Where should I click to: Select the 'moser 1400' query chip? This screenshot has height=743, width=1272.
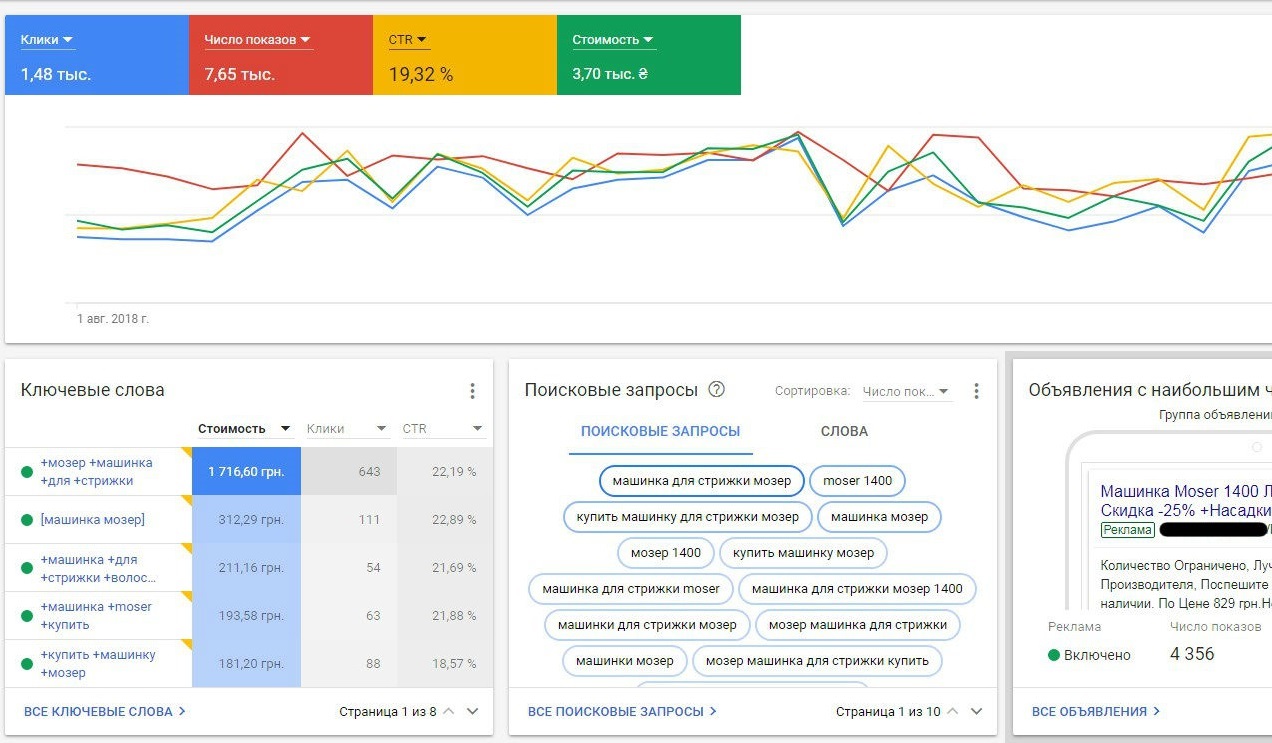[857, 481]
